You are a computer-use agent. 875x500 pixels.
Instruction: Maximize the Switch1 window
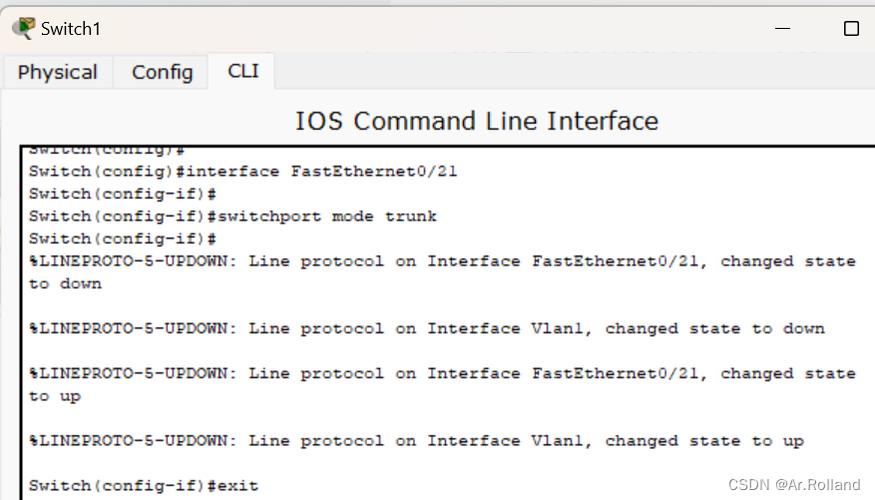(x=851, y=28)
